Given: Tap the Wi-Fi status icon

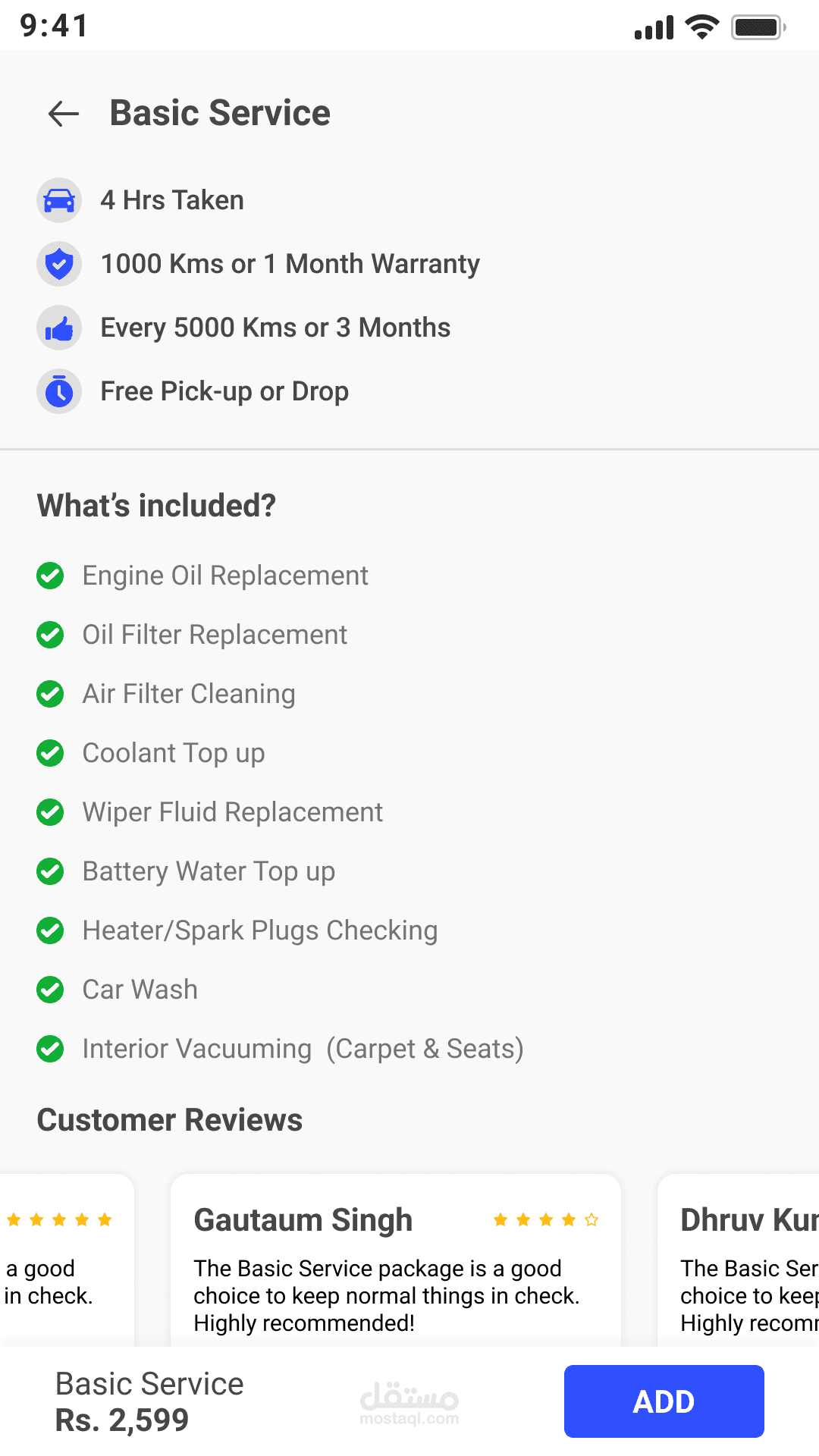Looking at the screenshot, I should pyautogui.click(x=701, y=27).
